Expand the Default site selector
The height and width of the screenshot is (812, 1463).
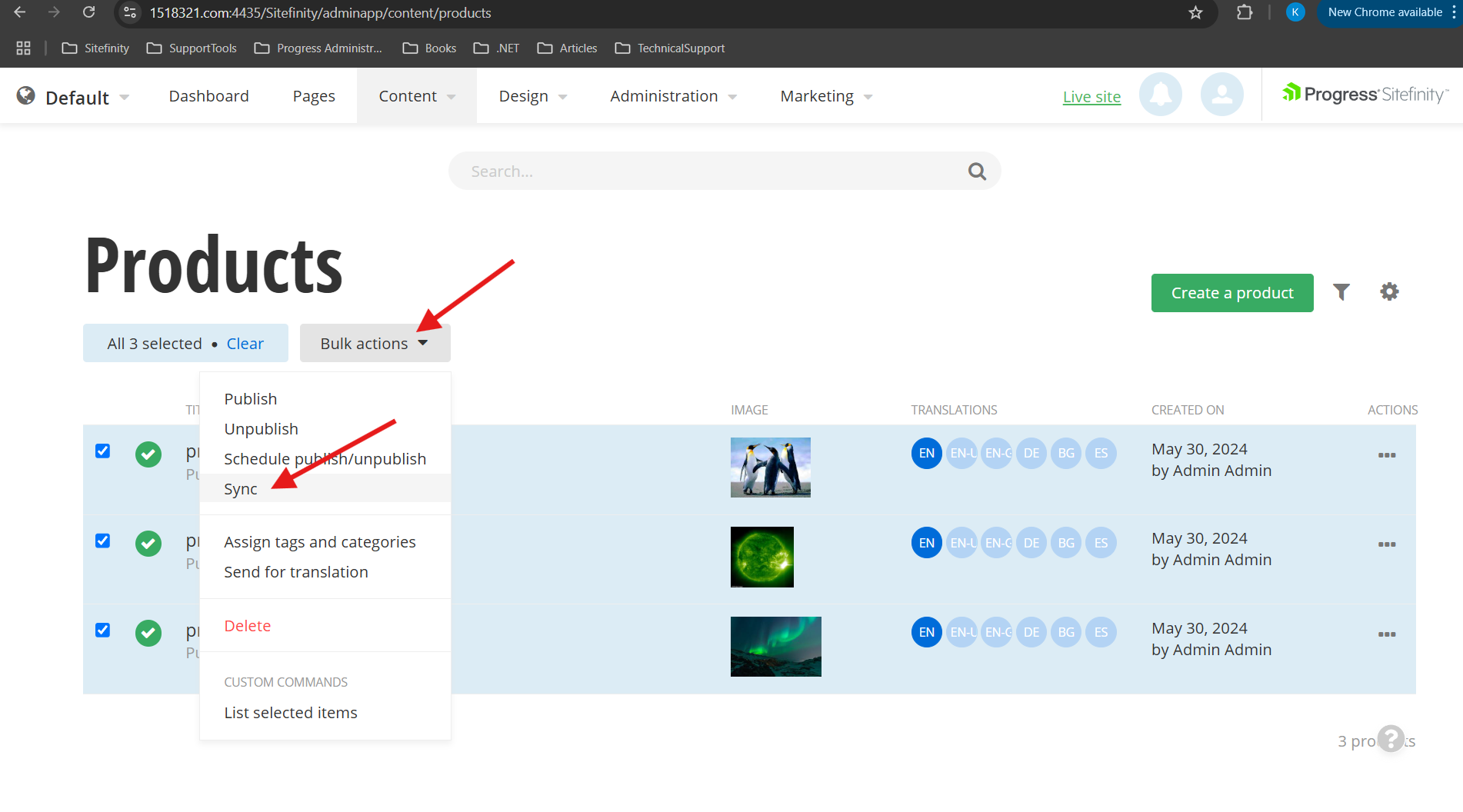point(73,97)
